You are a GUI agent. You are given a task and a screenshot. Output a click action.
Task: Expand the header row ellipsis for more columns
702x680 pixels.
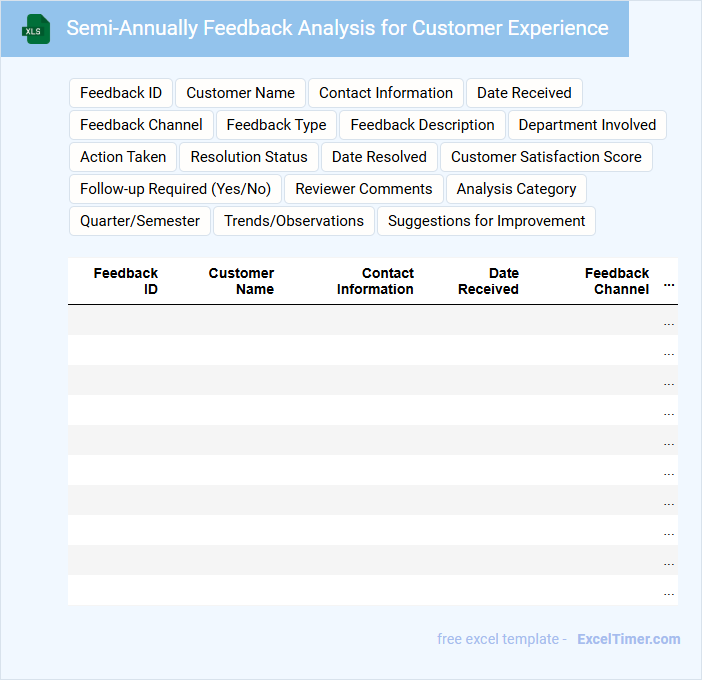pyautogui.click(x=669, y=281)
